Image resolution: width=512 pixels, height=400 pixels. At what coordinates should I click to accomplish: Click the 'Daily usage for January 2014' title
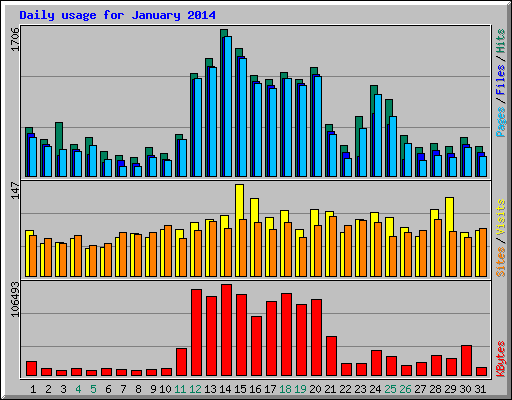click(x=117, y=15)
